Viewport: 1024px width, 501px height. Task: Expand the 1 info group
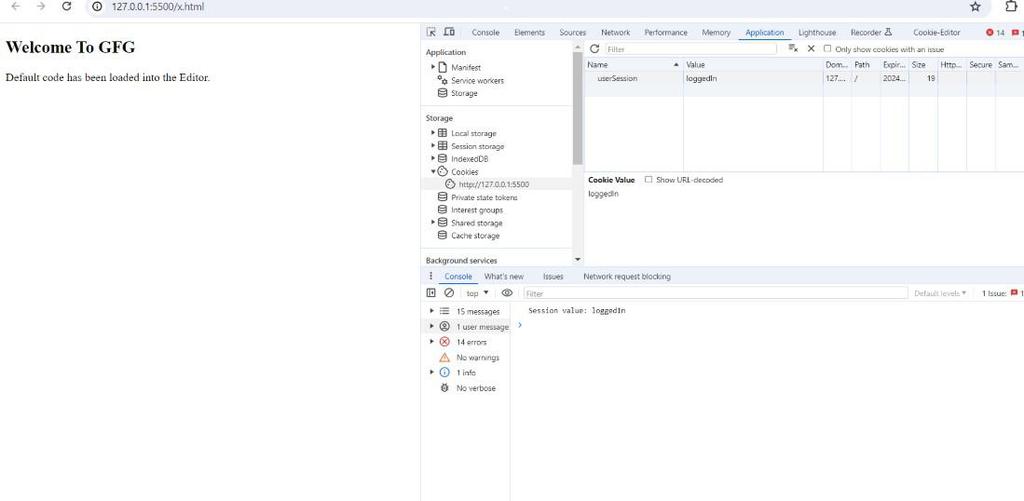click(x=432, y=372)
